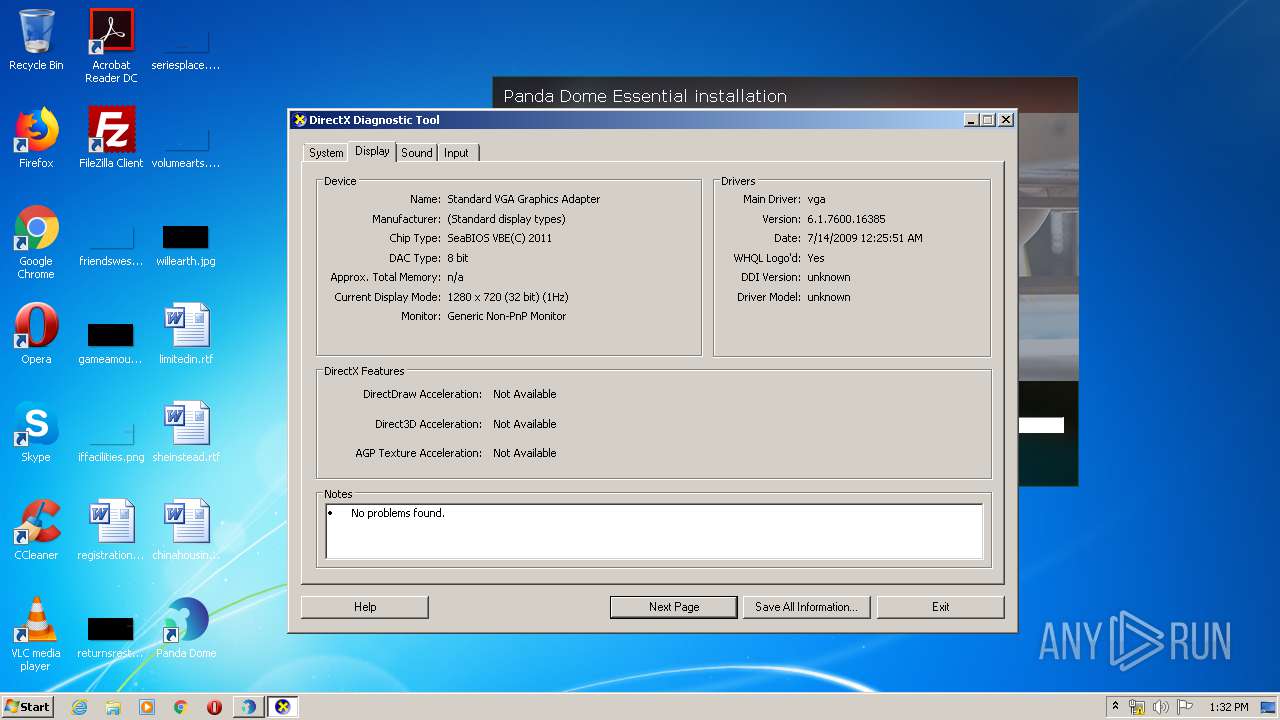Click the AGP Texture Acceleration label
The height and width of the screenshot is (720, 1280).
pos(418,453)
